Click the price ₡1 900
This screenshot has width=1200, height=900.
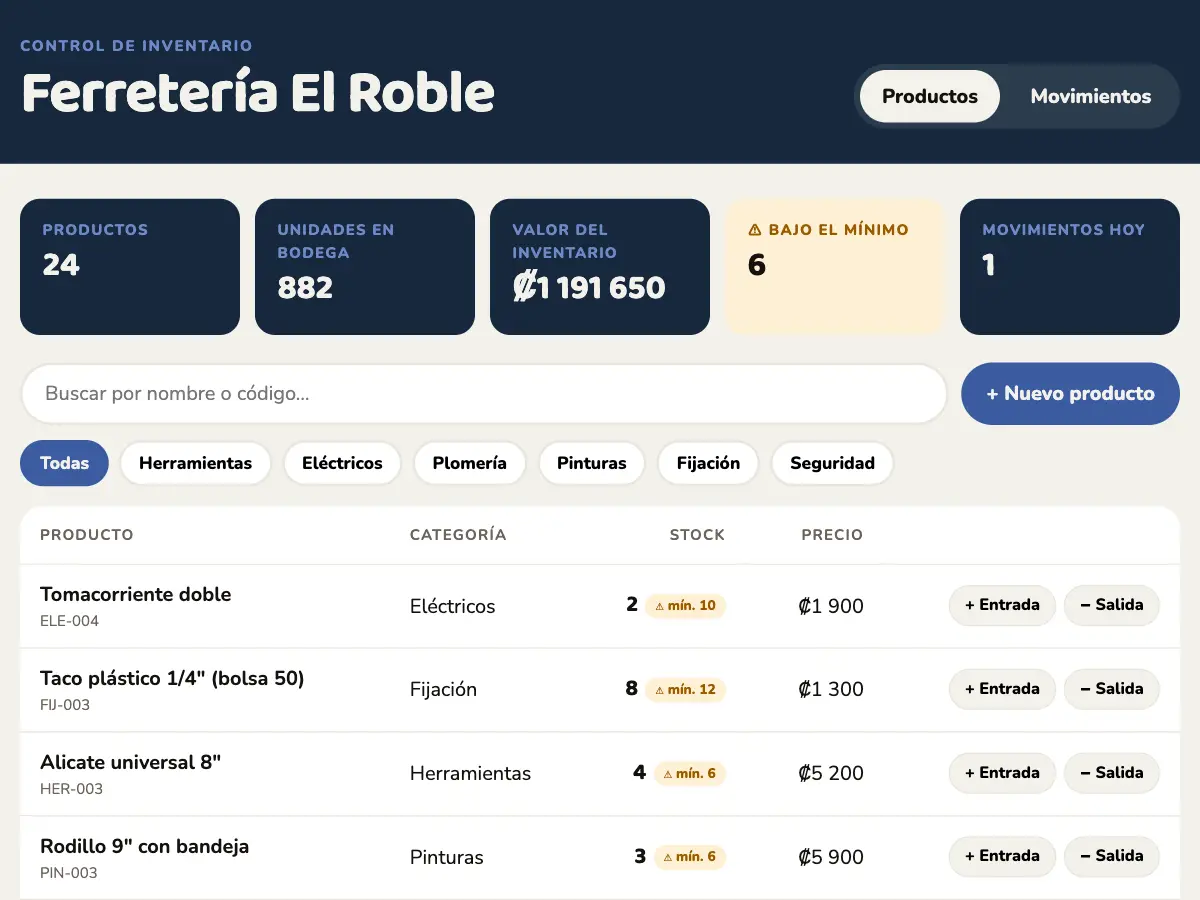(831, 606)
